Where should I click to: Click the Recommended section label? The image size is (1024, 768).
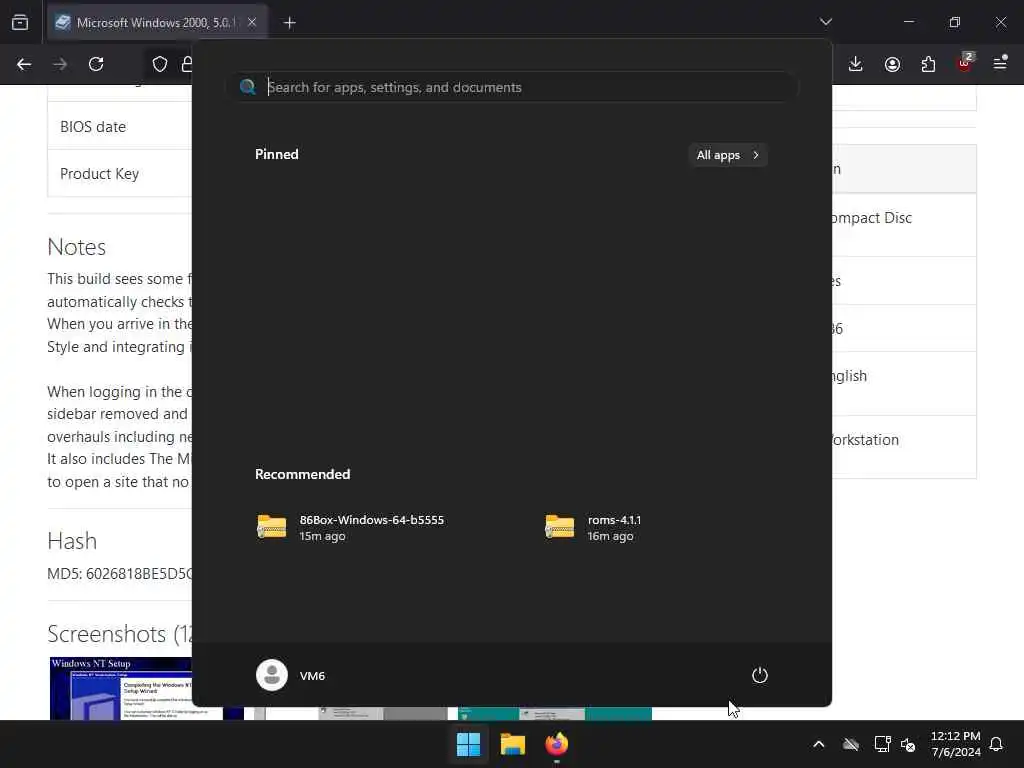coord(302,474)
